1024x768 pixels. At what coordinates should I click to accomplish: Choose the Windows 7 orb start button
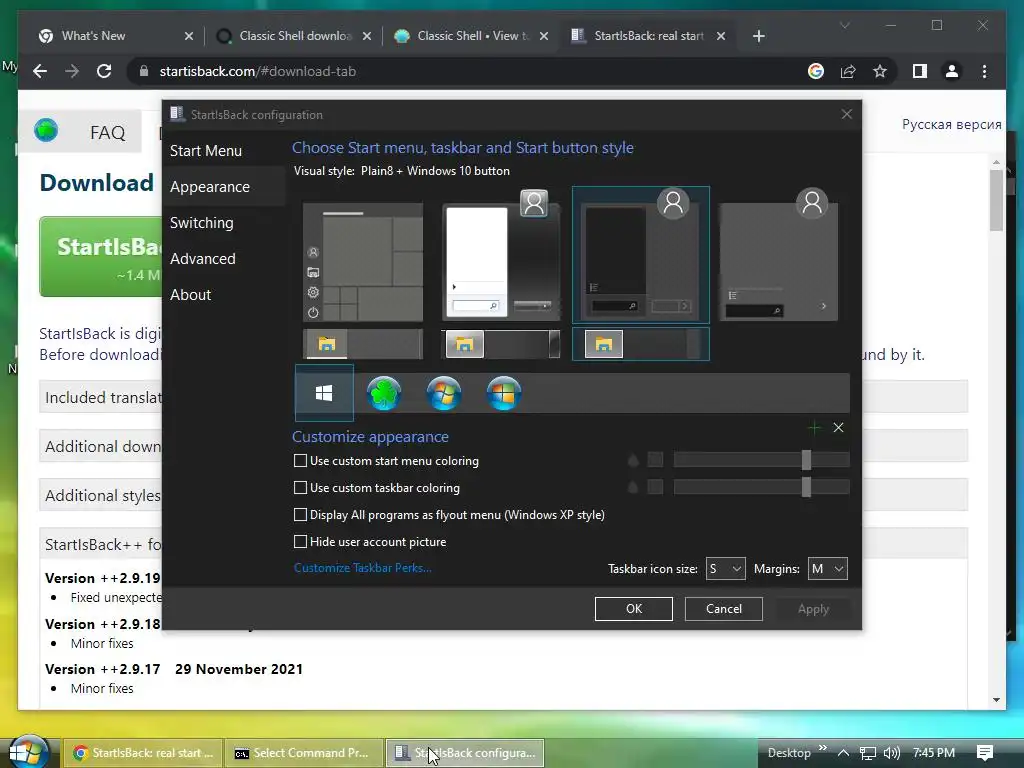point(444,393)
